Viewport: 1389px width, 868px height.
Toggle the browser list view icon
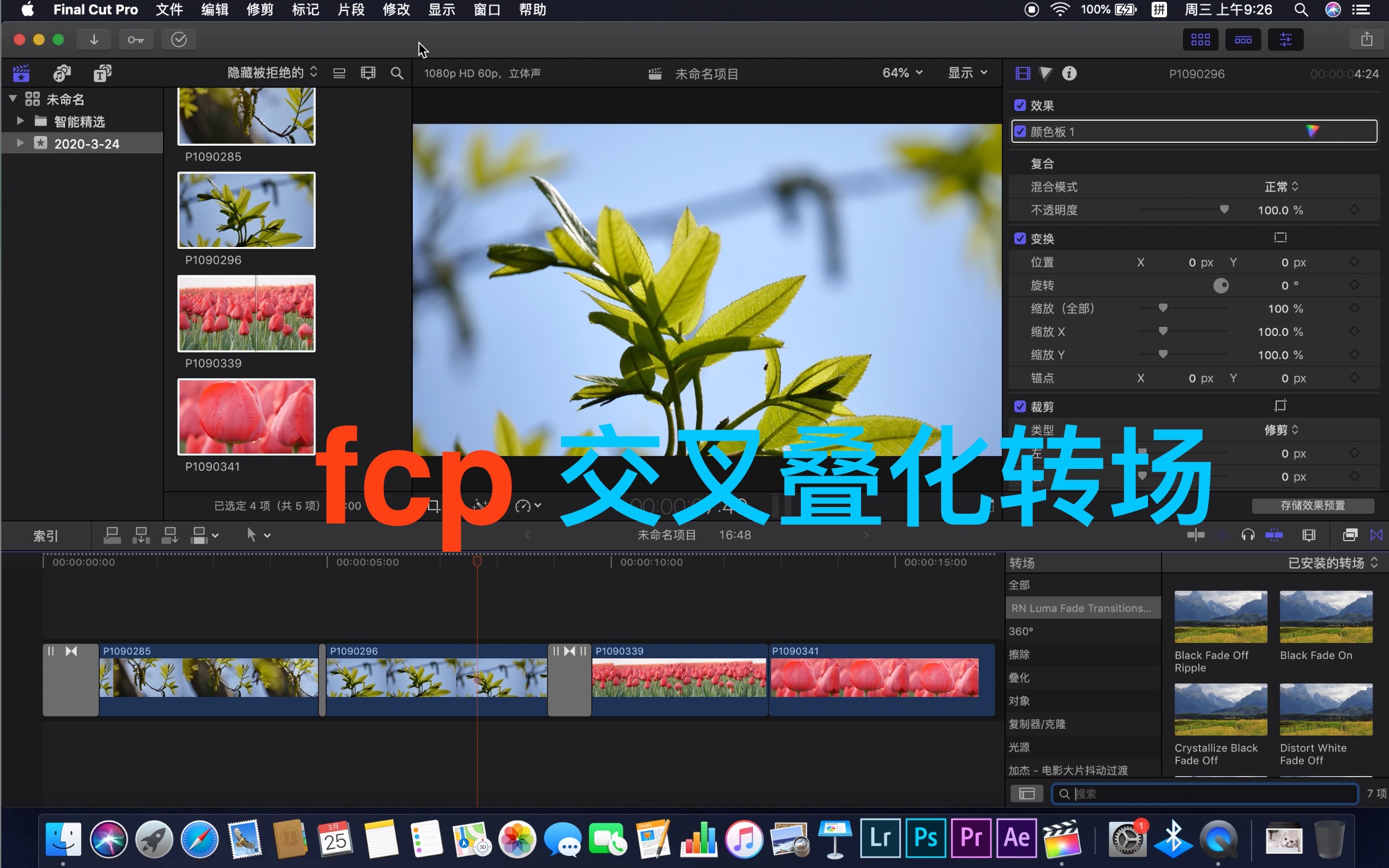point(339,74)
